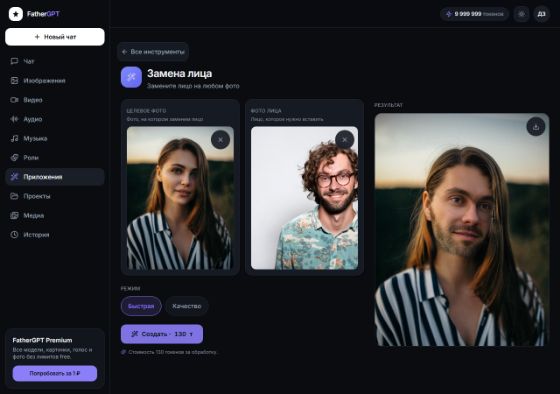560x394 pixels.
Task: Click the chat bubble icon beside Чат
Action: click(x=14, y=61)
